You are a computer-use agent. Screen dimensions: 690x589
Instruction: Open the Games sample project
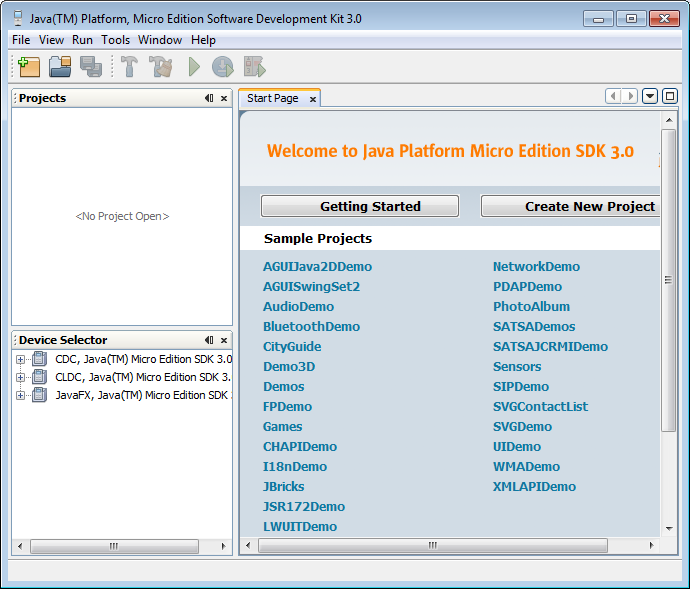tap(283, 427)
